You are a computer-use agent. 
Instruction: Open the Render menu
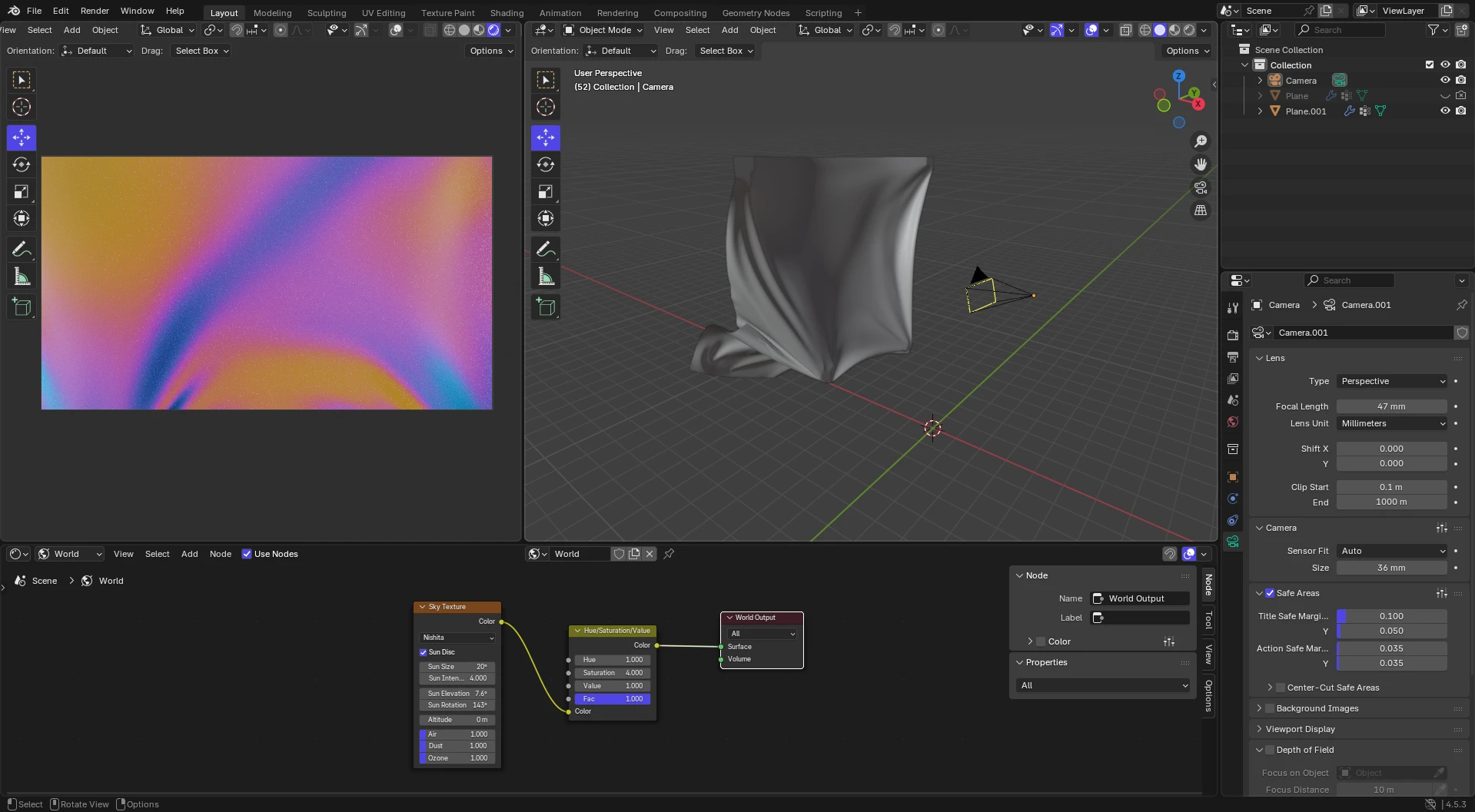coord(95,11)
